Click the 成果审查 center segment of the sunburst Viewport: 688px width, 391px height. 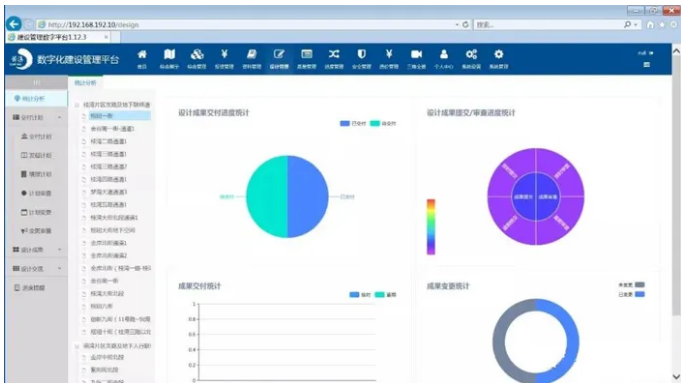click(x=548, y=197)
